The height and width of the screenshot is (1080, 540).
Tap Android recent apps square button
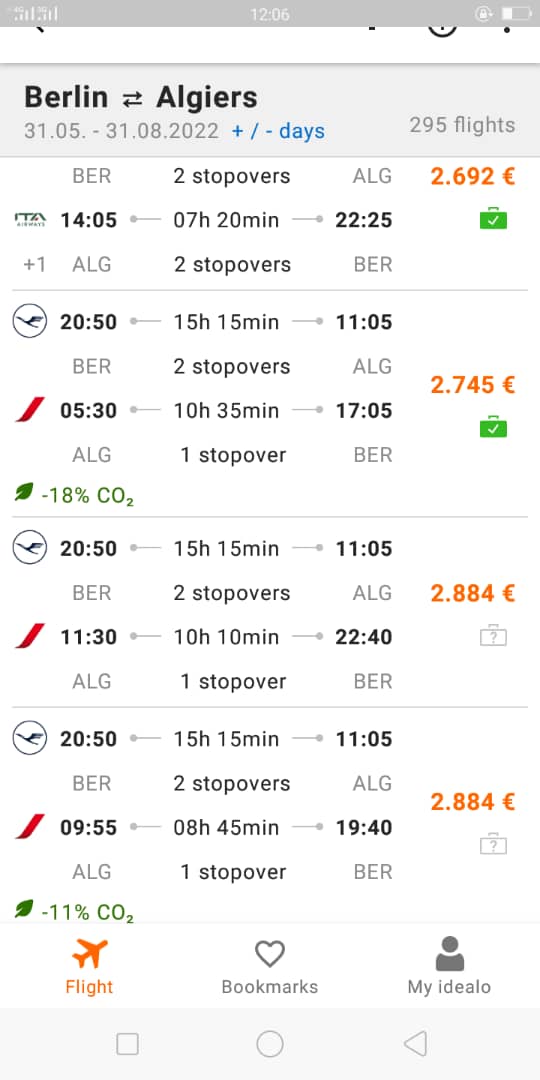(x=127, y=1043)
